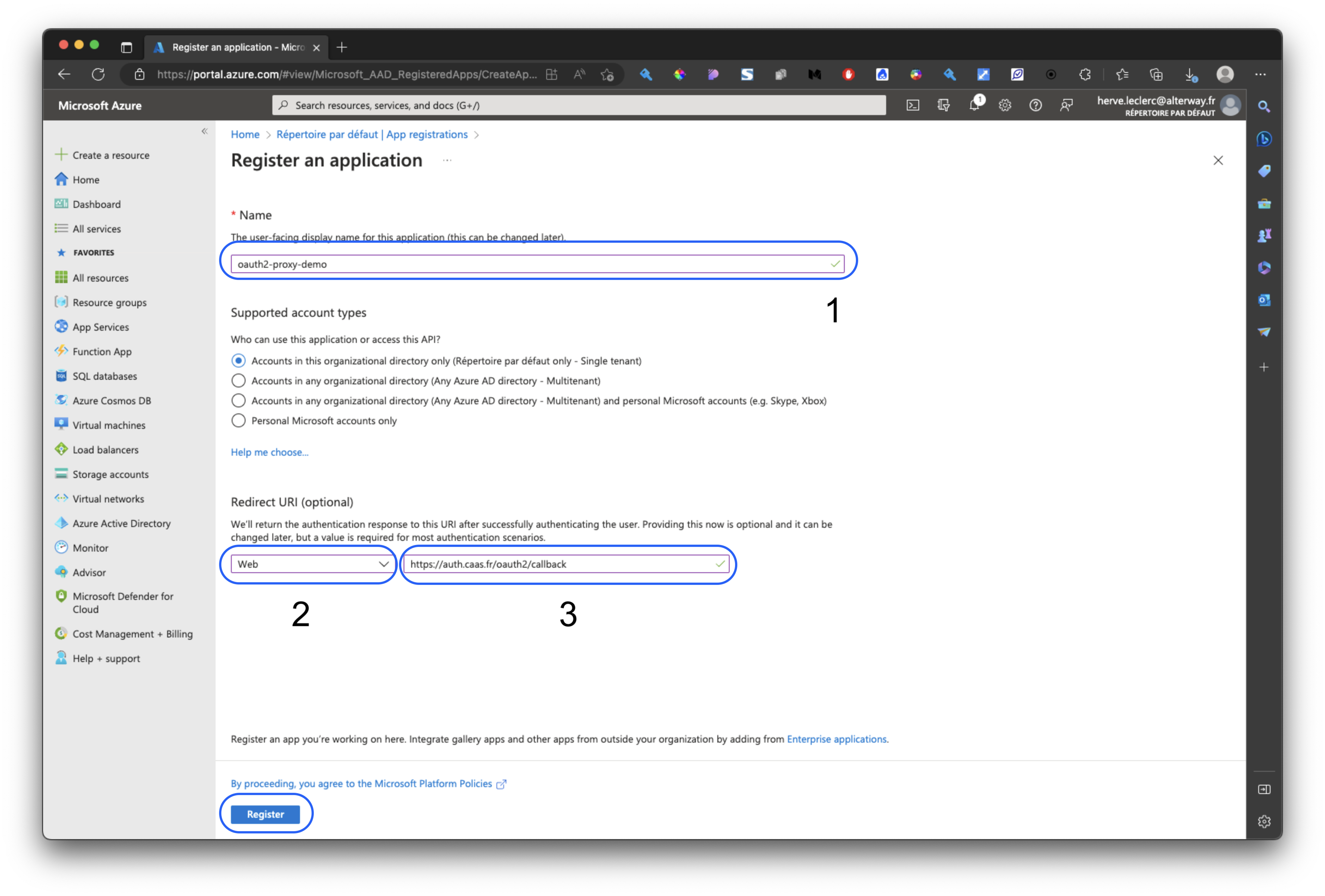Open the ellipsis menu beside page title

tap(447, 161)
